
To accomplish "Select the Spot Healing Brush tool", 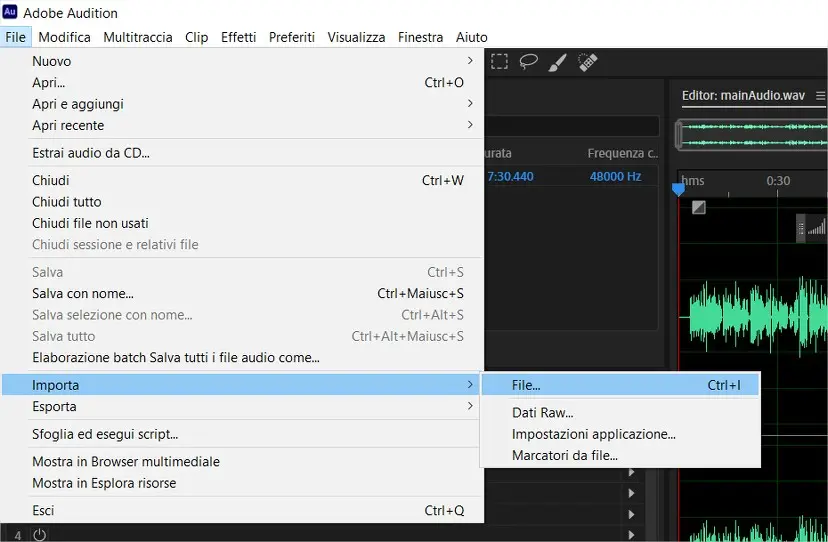I will click(588, 62).
